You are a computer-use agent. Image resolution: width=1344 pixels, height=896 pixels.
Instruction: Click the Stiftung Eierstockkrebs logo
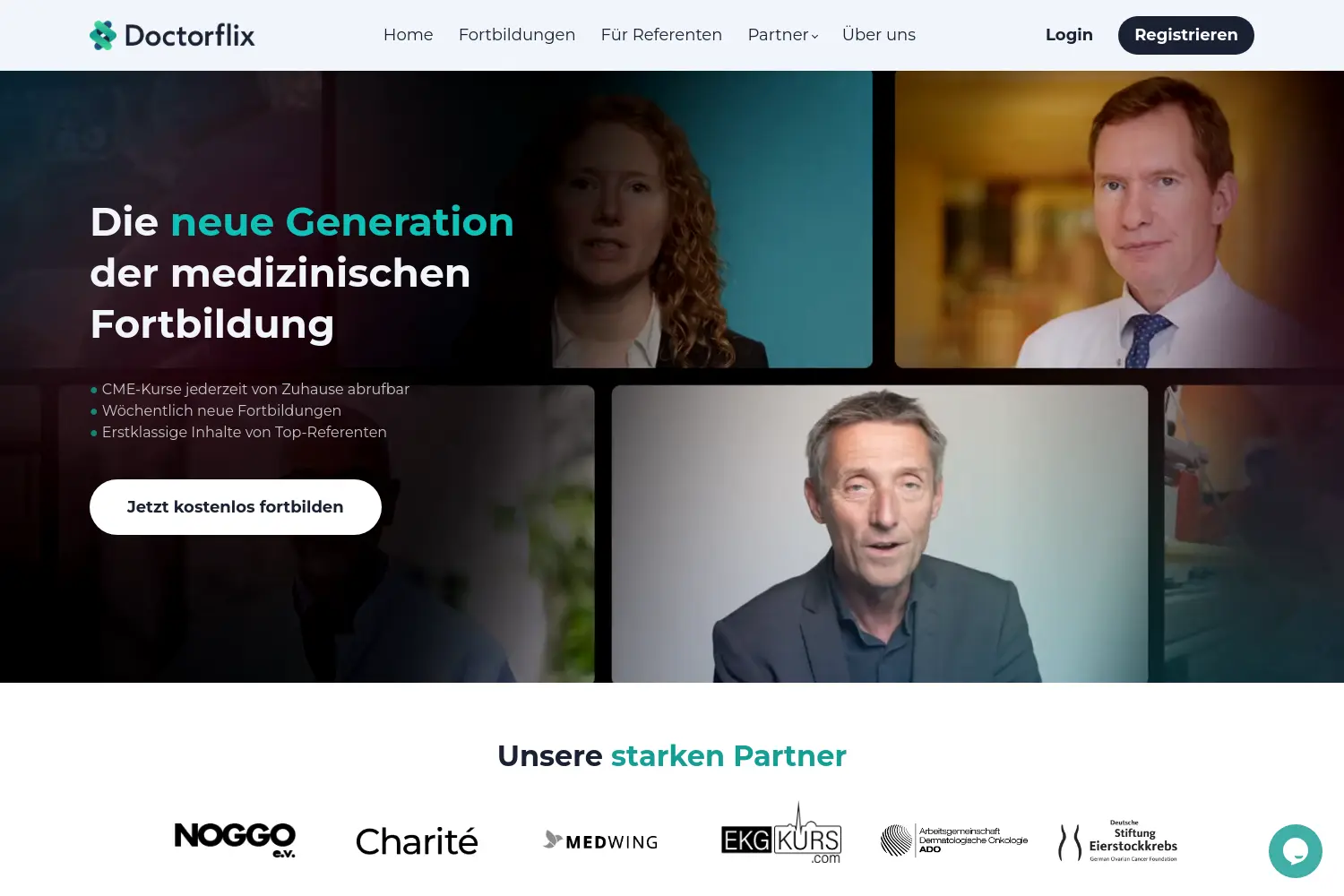coord(1118,841)
